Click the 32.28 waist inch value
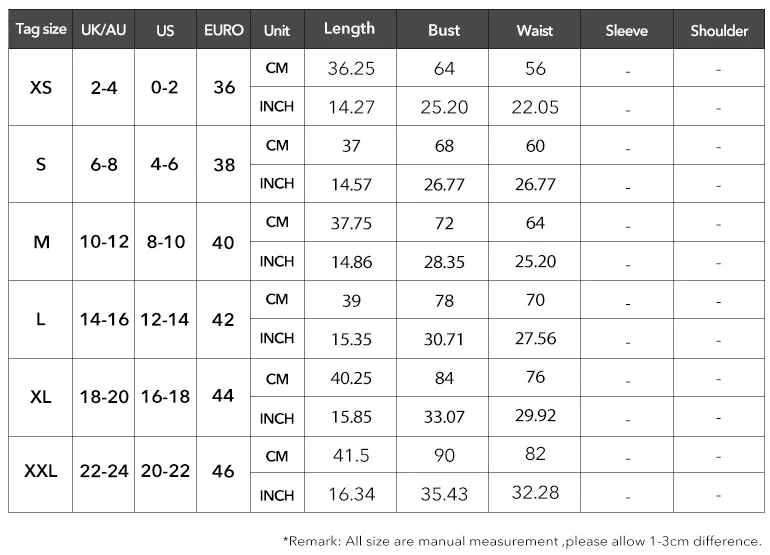The width and height of the screenshot is (770, 555). coord(535,493)
